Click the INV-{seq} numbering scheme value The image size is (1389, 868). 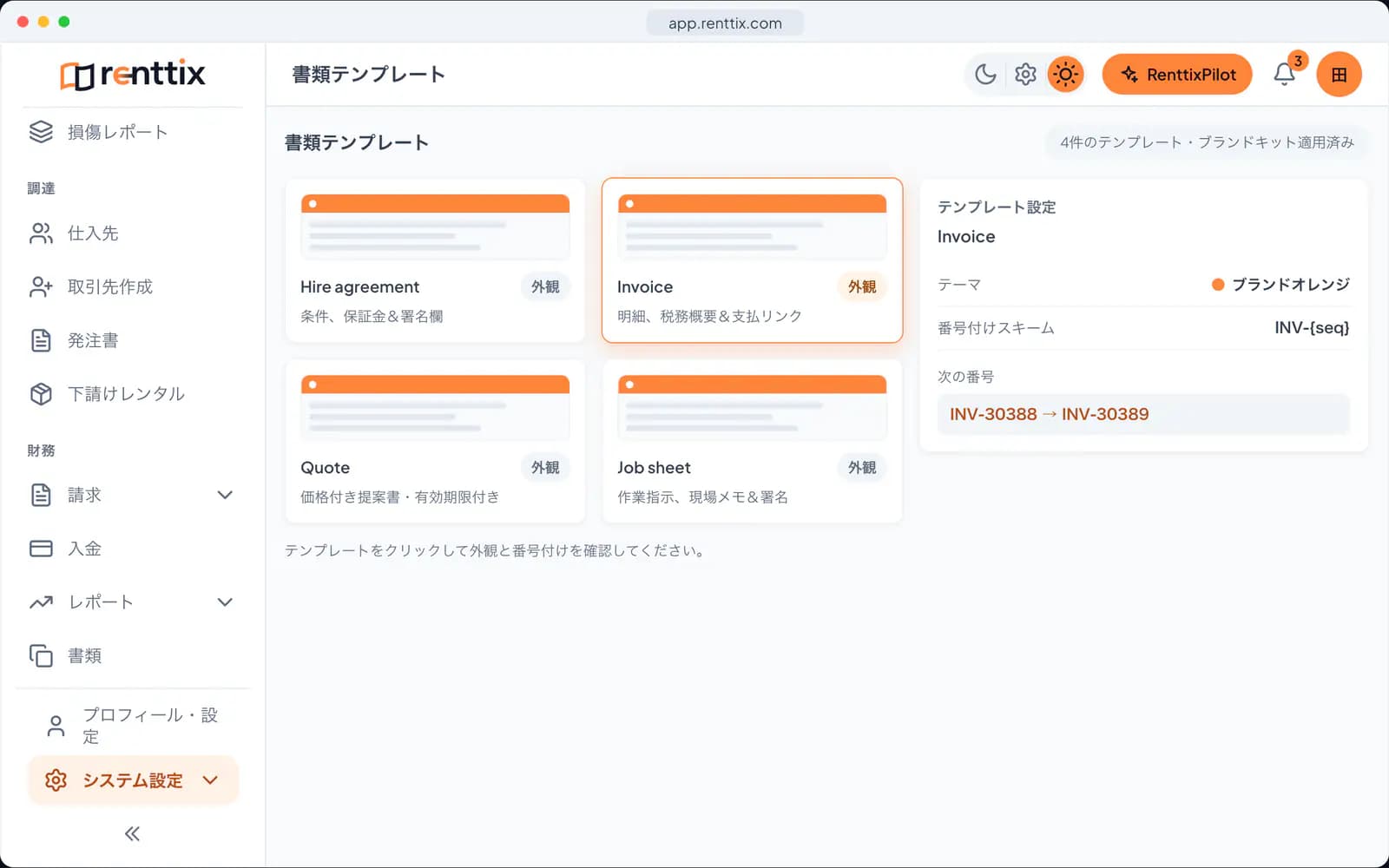pos(1312,328)
